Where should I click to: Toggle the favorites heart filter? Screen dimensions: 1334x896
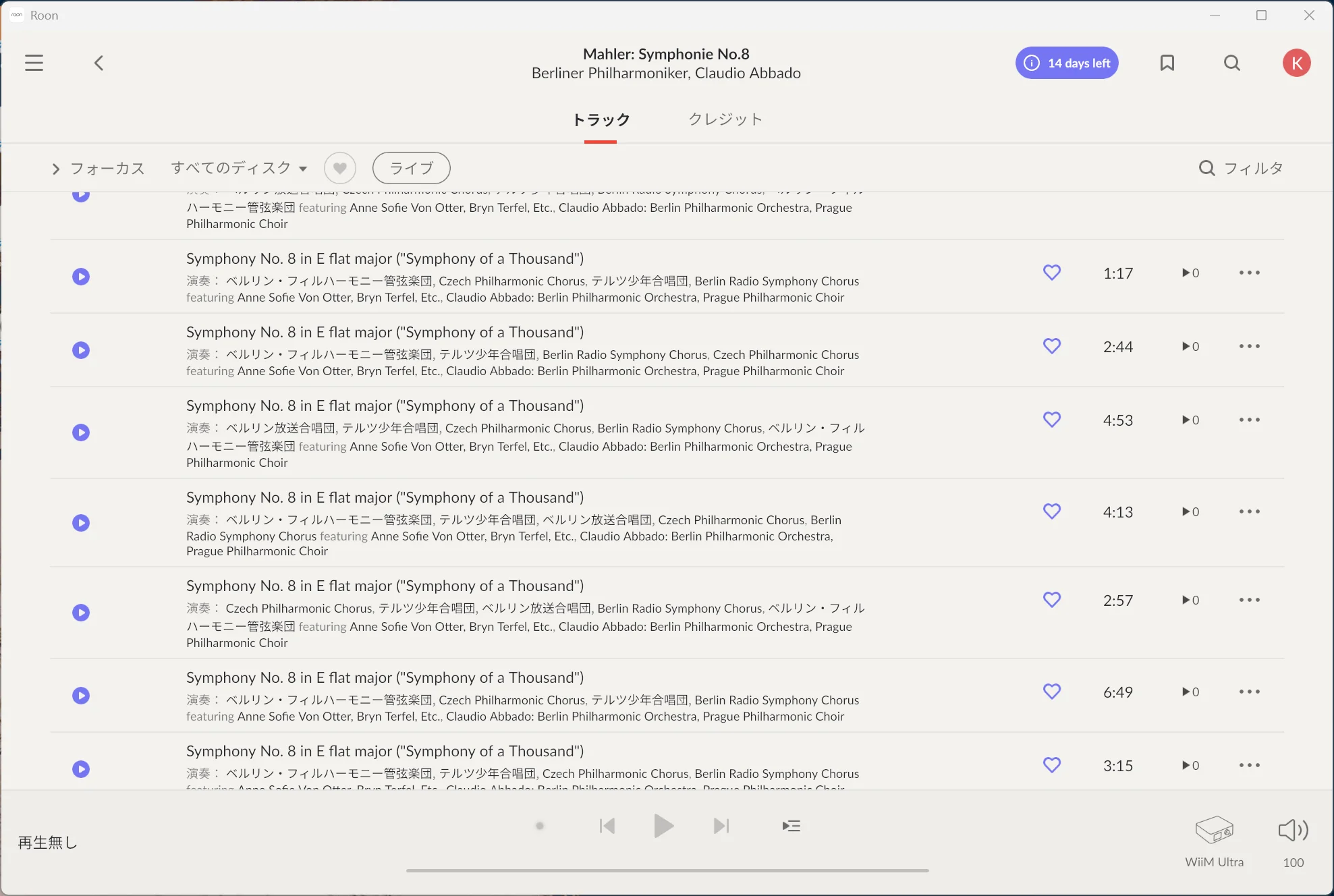(340, 168)
